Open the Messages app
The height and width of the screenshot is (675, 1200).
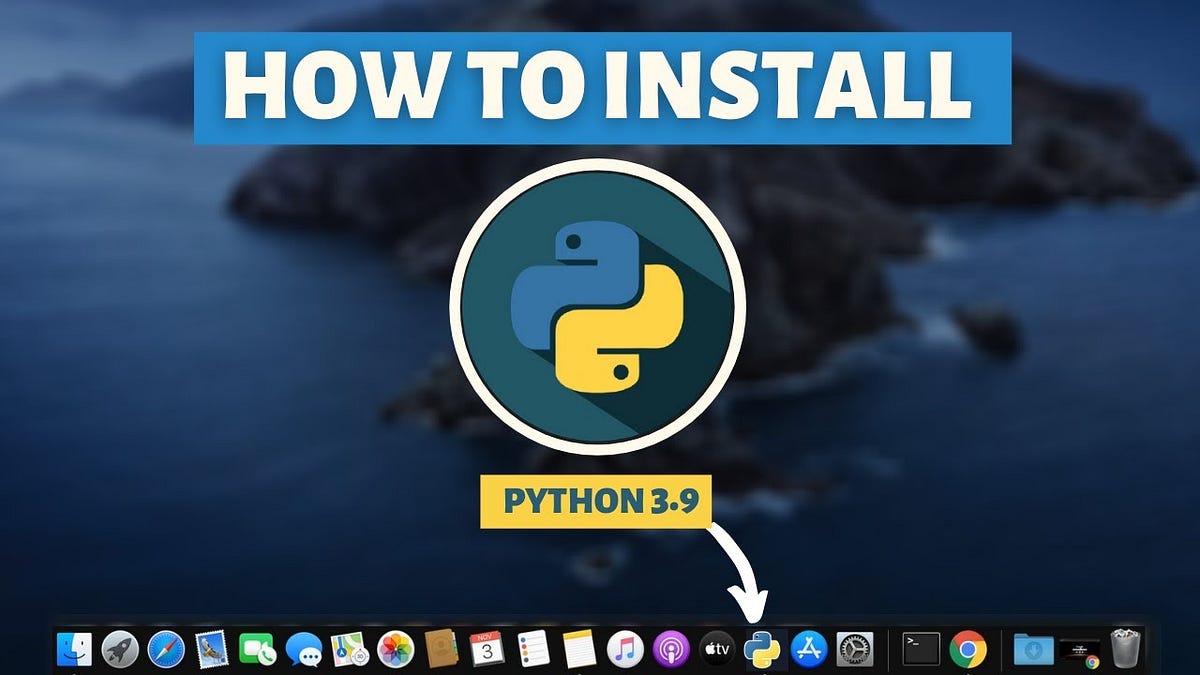click(304, 650)
